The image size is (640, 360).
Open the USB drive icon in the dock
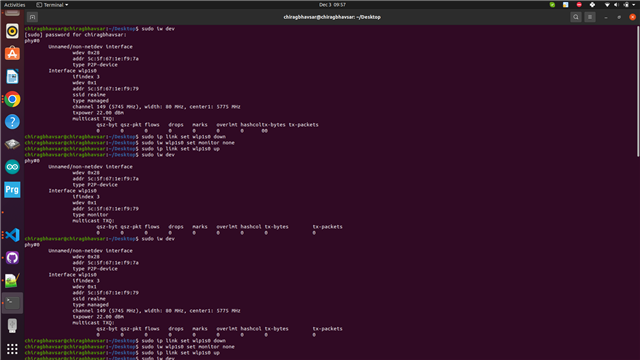tap(12, 325)
